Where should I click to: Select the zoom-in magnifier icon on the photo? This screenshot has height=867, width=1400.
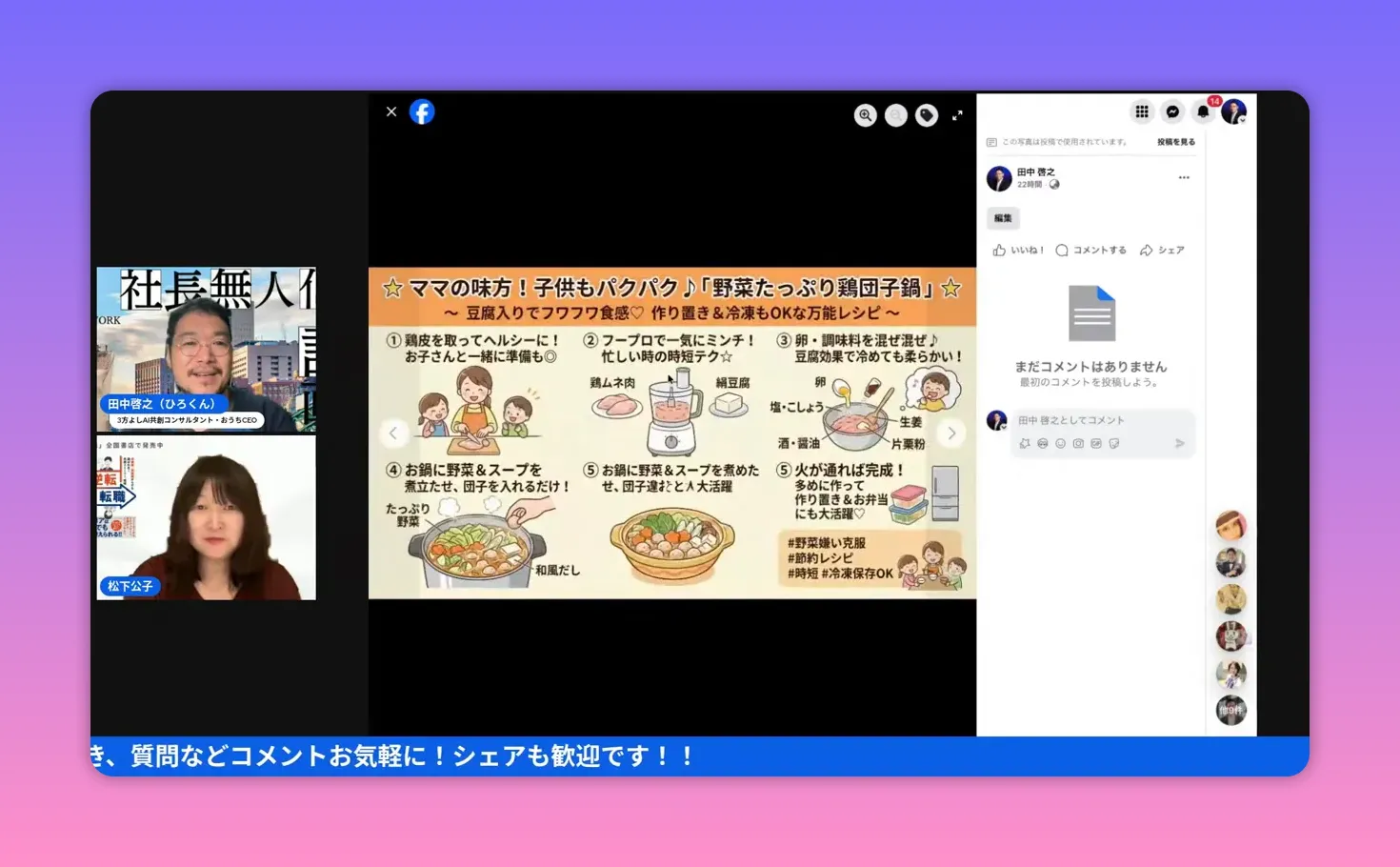click(x=865, y=114)
